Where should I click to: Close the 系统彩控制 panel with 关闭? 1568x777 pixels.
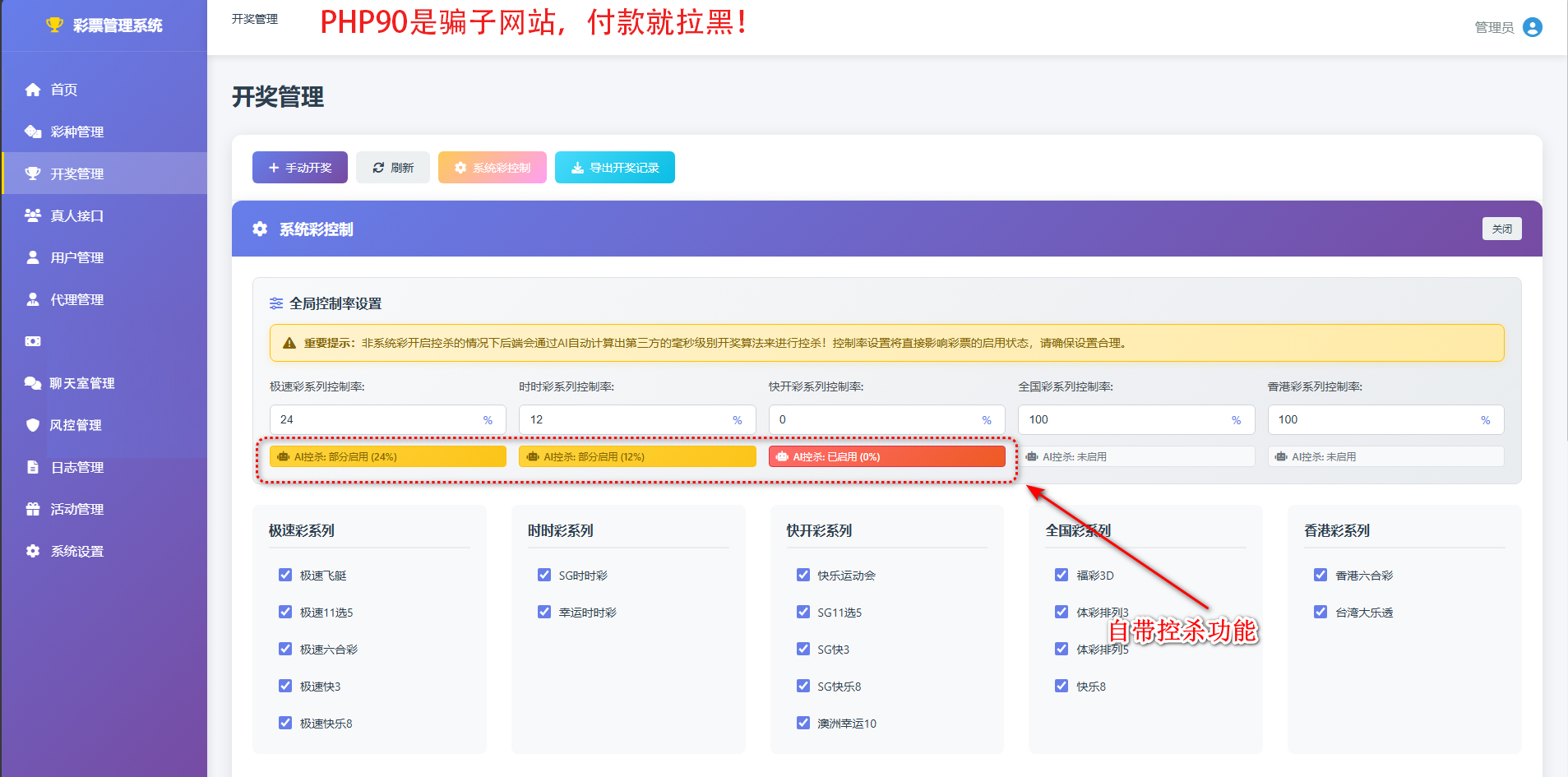(1501, 229)
